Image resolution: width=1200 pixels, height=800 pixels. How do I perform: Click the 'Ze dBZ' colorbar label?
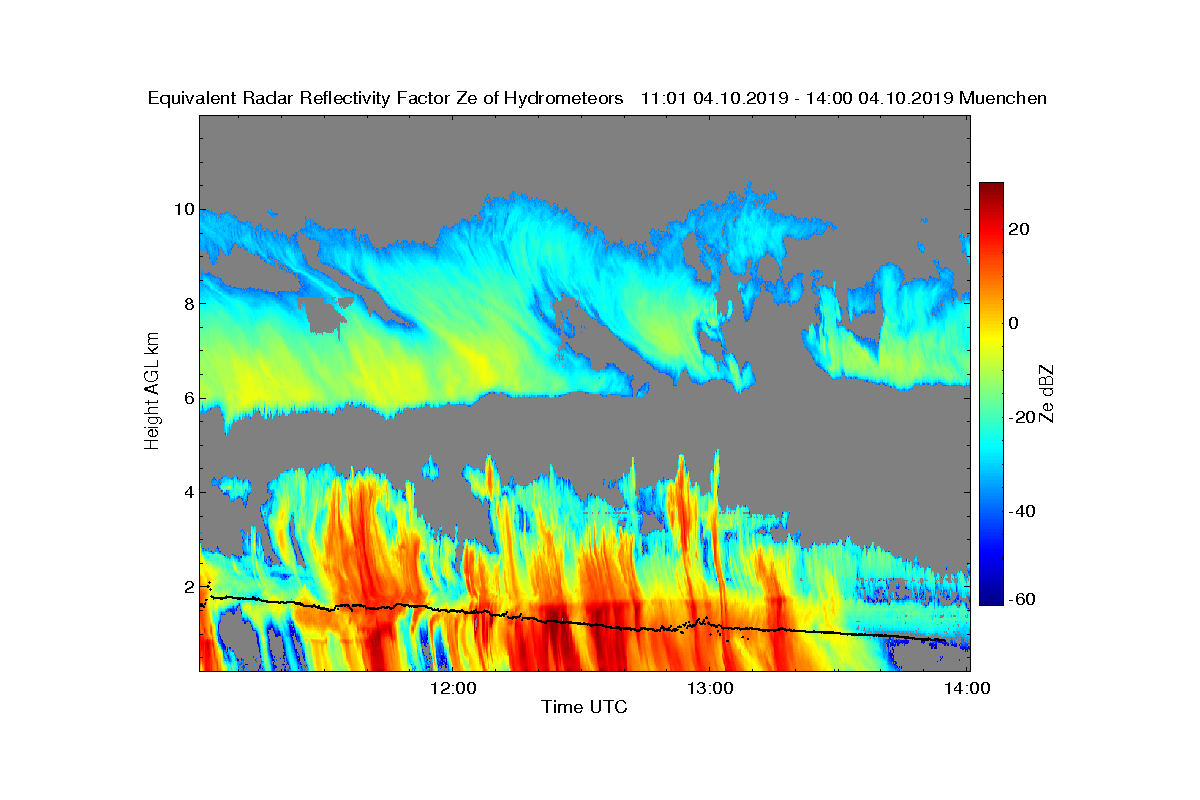pyautogui.click(x=1049, y=393)
